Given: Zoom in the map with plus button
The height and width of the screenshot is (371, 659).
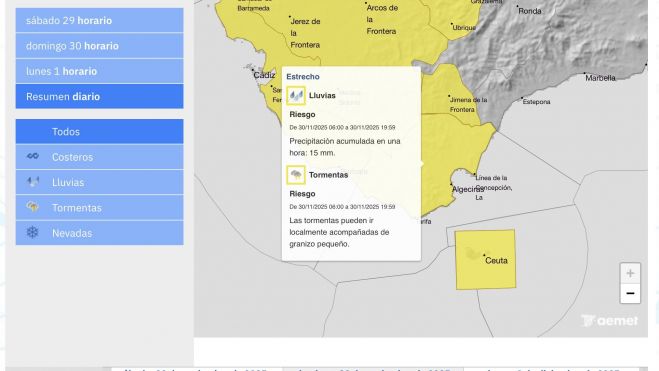Looking at the screenshot, I should [x=630, y=273].
